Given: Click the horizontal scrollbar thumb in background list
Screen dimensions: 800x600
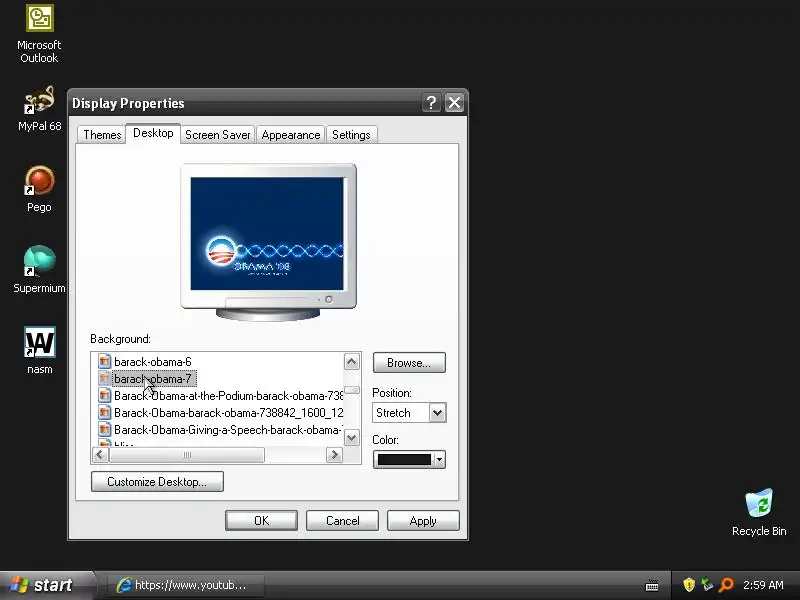Looking at the screenshot, I should 187,455.
